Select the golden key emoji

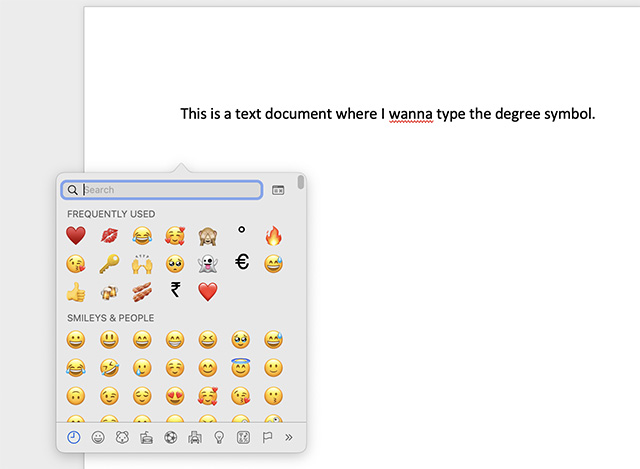point(108,264)
